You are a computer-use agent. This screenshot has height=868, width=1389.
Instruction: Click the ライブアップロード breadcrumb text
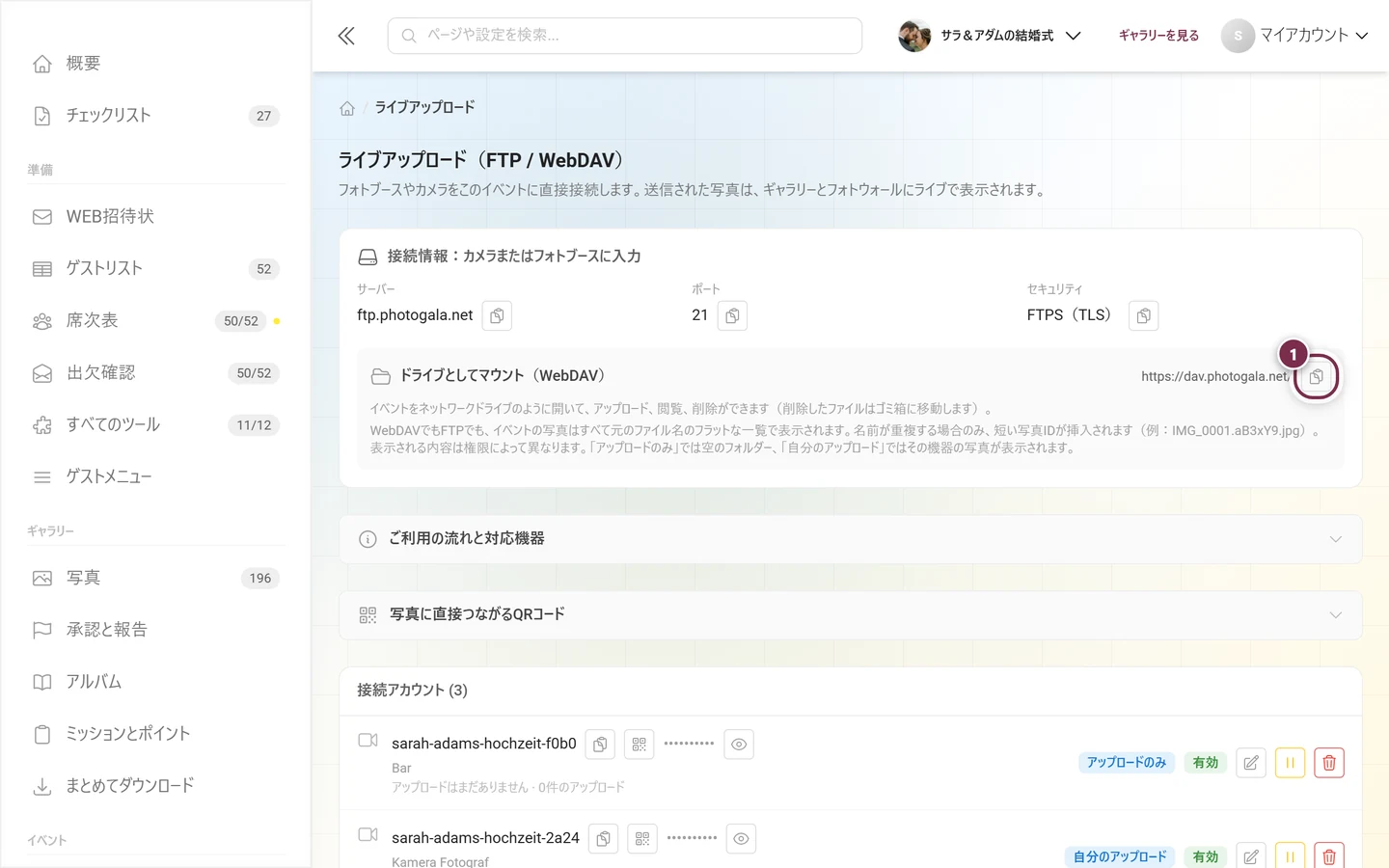[424, 107]
